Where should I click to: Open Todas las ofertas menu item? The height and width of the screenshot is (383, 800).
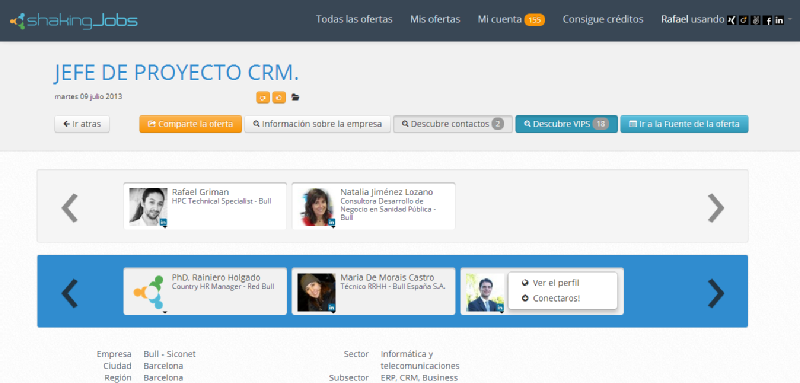coord(354,19)
